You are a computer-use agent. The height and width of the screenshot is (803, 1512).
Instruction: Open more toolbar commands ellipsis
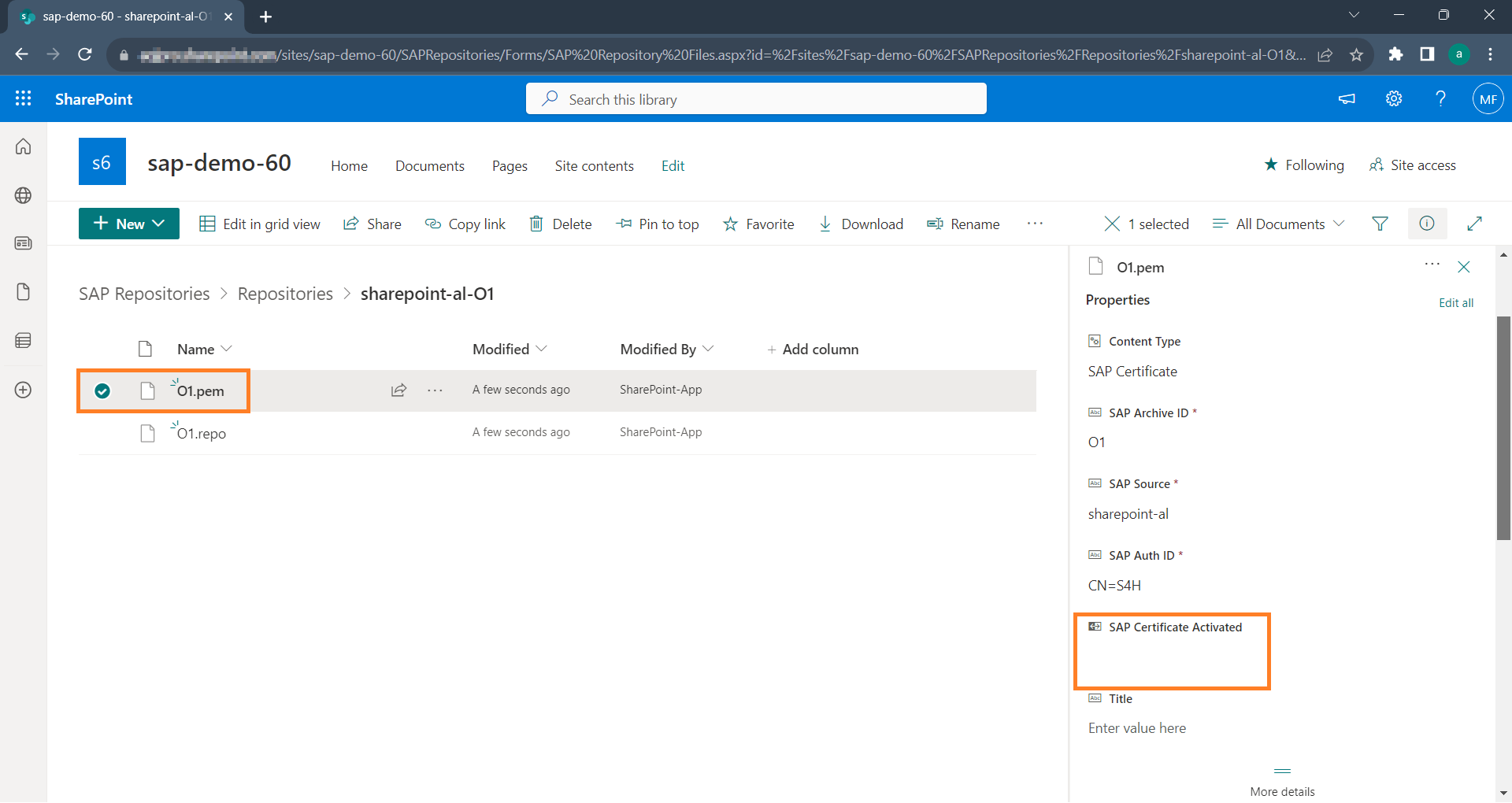click(1035, 224)
